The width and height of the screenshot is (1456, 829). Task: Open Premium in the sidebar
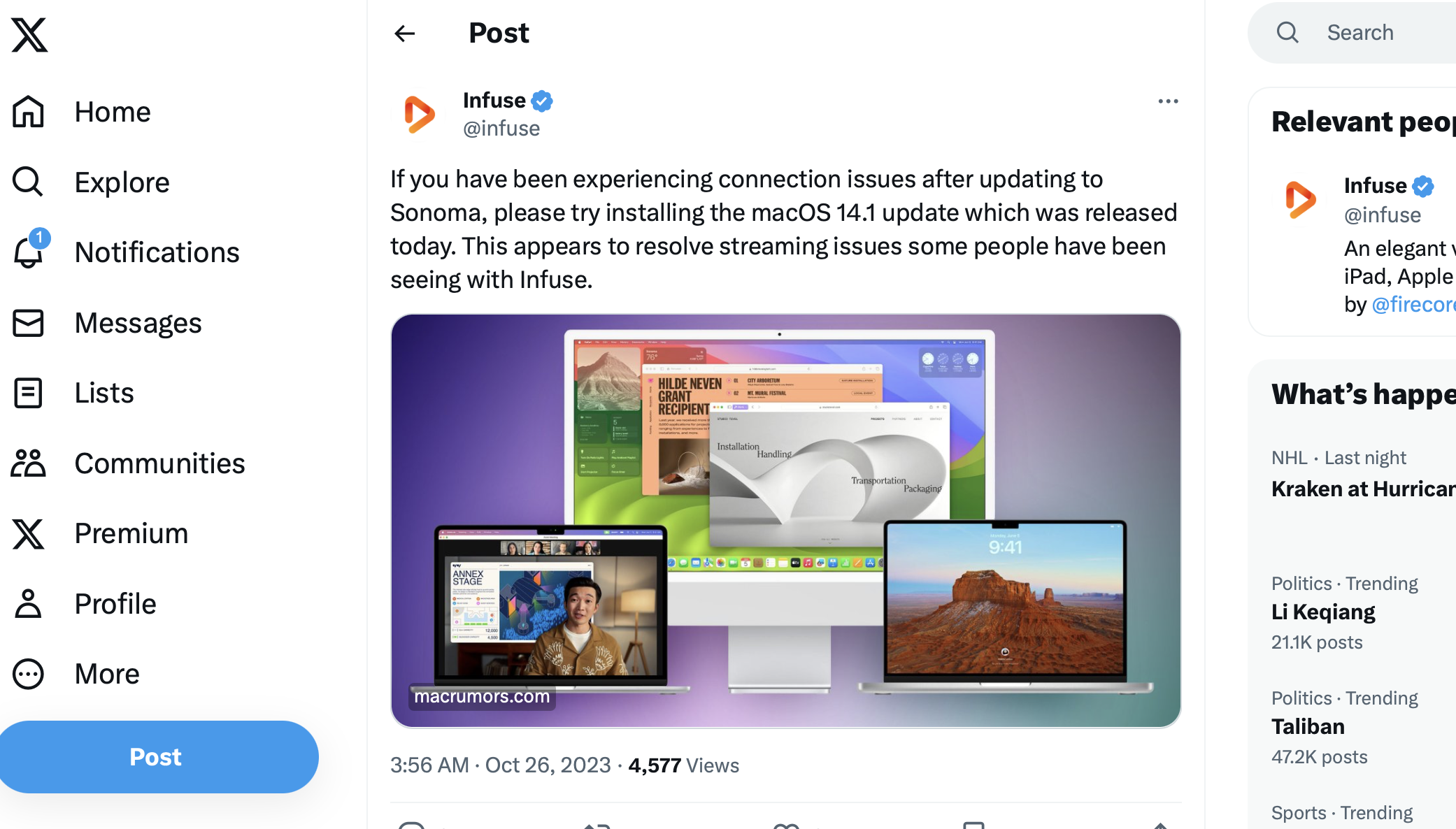coord(131,533)
